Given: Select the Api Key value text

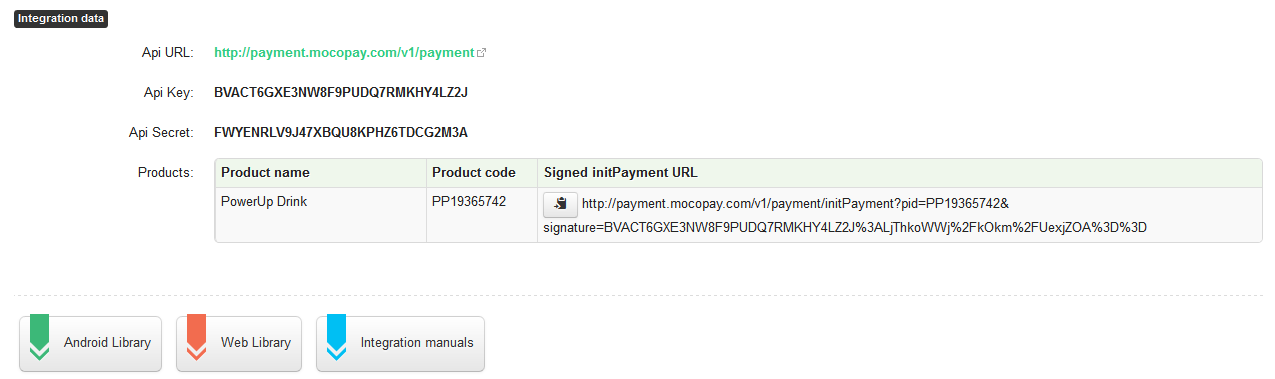Looking at the screenshot, I should pyautogui.click(x=341, y=92).
